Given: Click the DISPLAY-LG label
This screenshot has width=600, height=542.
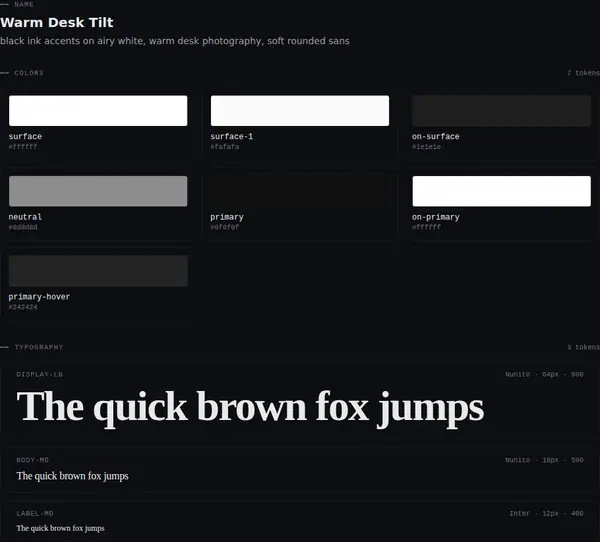Looking at the screenshot, I should (39, 374).
